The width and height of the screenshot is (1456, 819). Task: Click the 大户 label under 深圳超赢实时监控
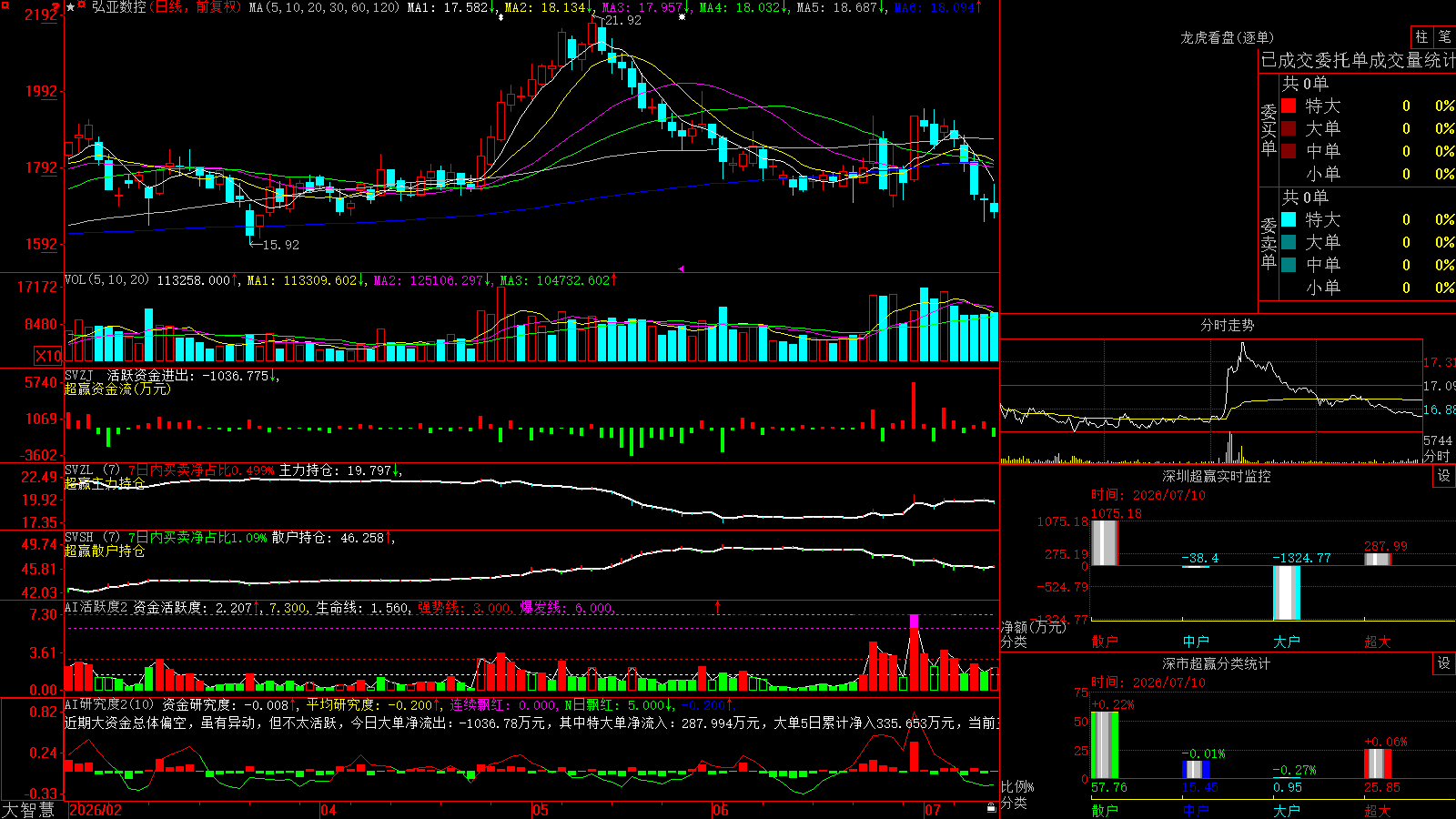pyautogui.click(x=1287, y=642)
